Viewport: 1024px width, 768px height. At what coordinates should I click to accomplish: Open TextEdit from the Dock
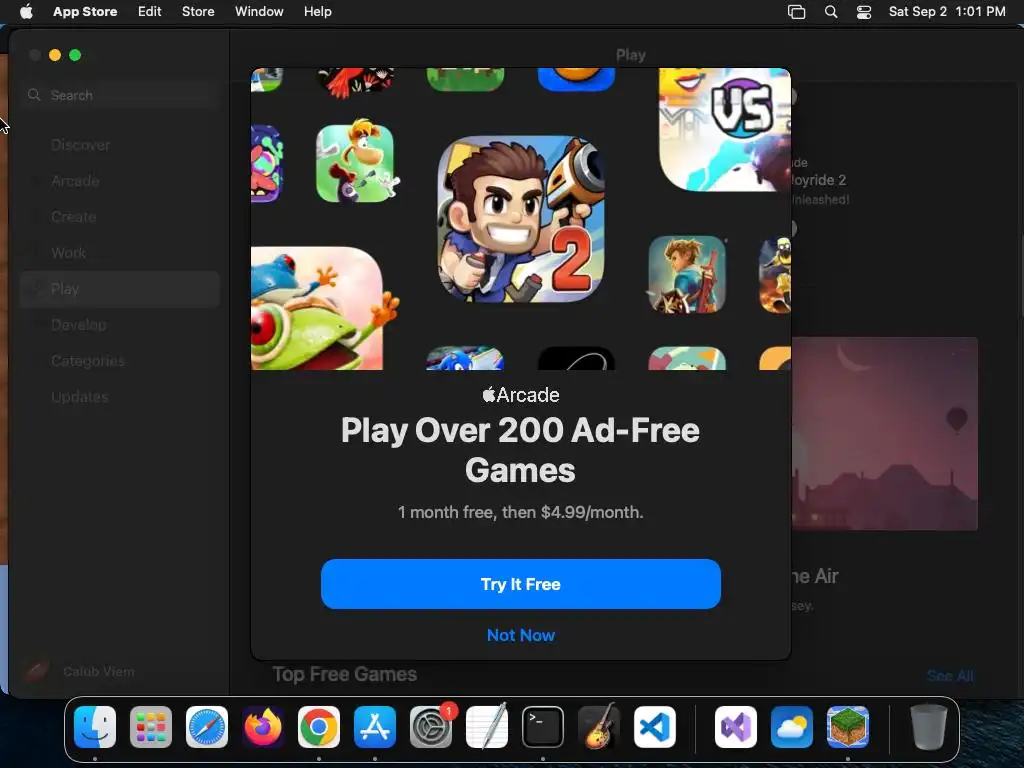click(x=487, y=727)
